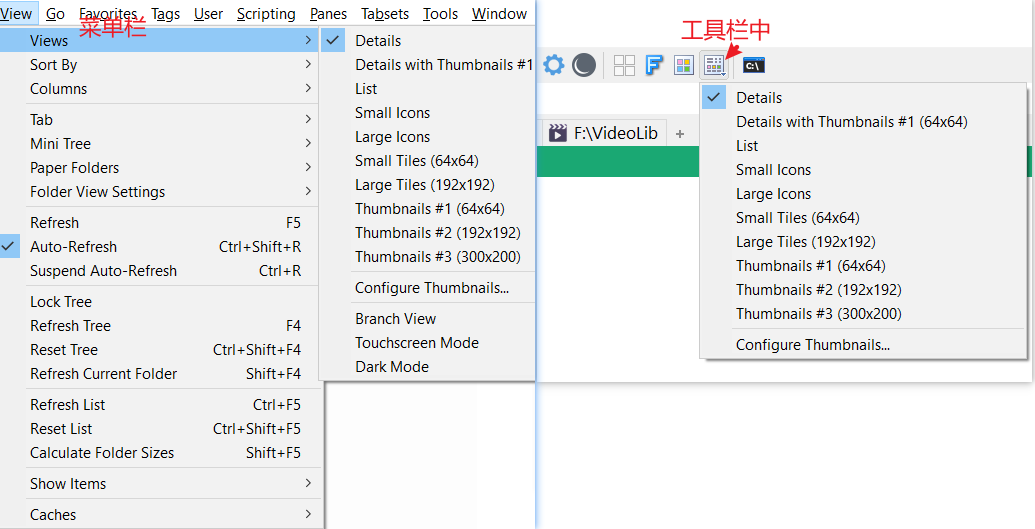Viewport: 1035px width, 529px height.
Task: Toggle the checked Auto-Refresh menu item
Action: (x=159, y=247)
